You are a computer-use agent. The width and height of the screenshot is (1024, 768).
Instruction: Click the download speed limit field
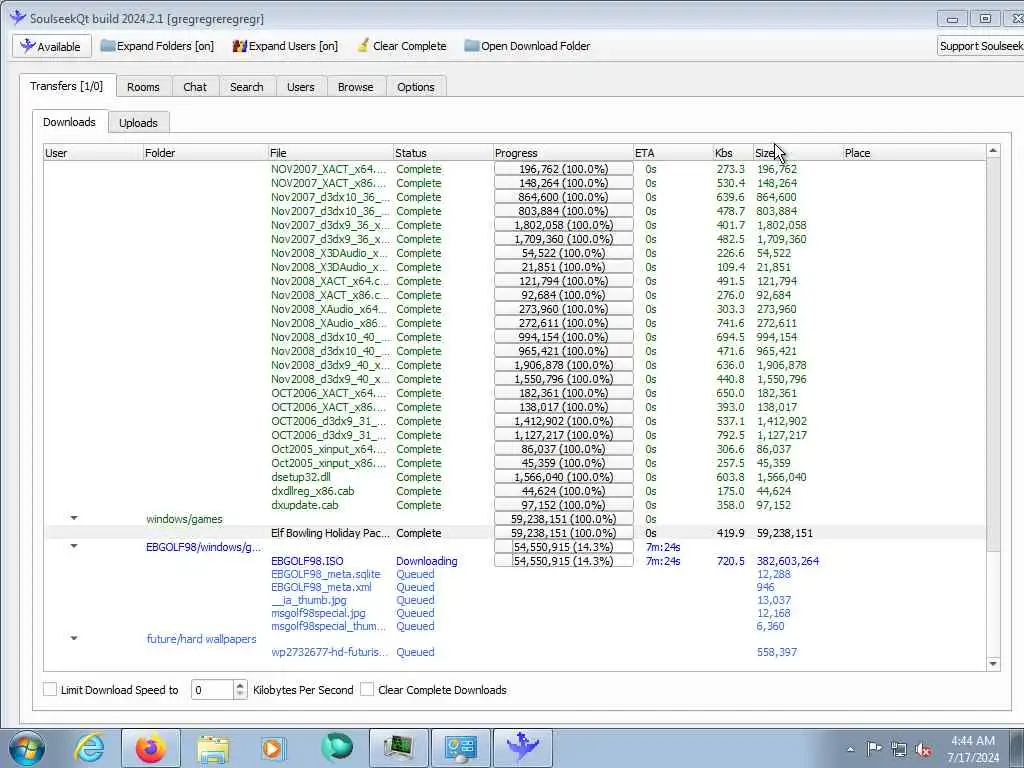tap(212, 690)
